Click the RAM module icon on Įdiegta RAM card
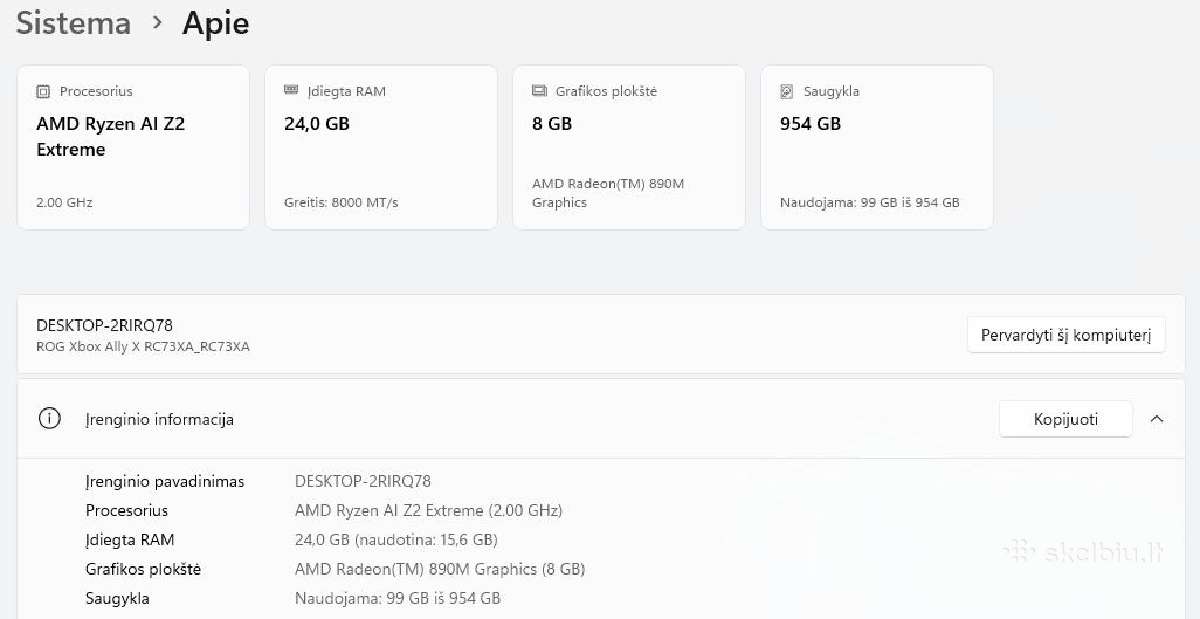This screenshot has width=1200, height=619. point(291,90)
